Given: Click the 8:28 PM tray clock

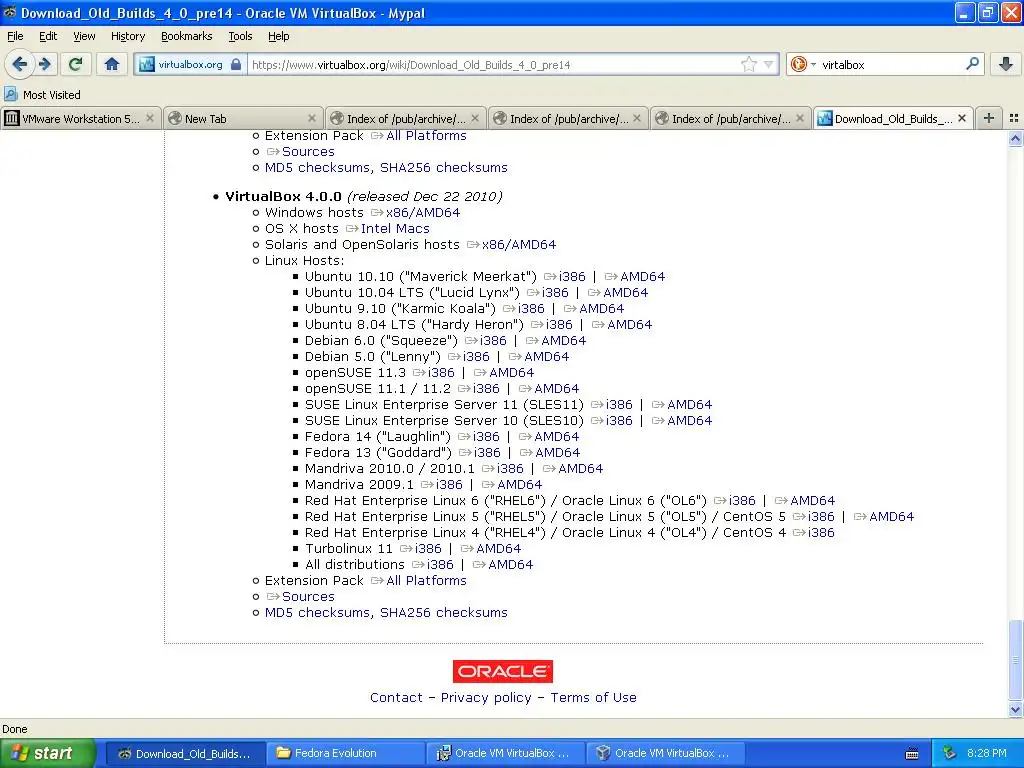Looking at the screenshot, I should pyautogui.click(x=987, y=754).
